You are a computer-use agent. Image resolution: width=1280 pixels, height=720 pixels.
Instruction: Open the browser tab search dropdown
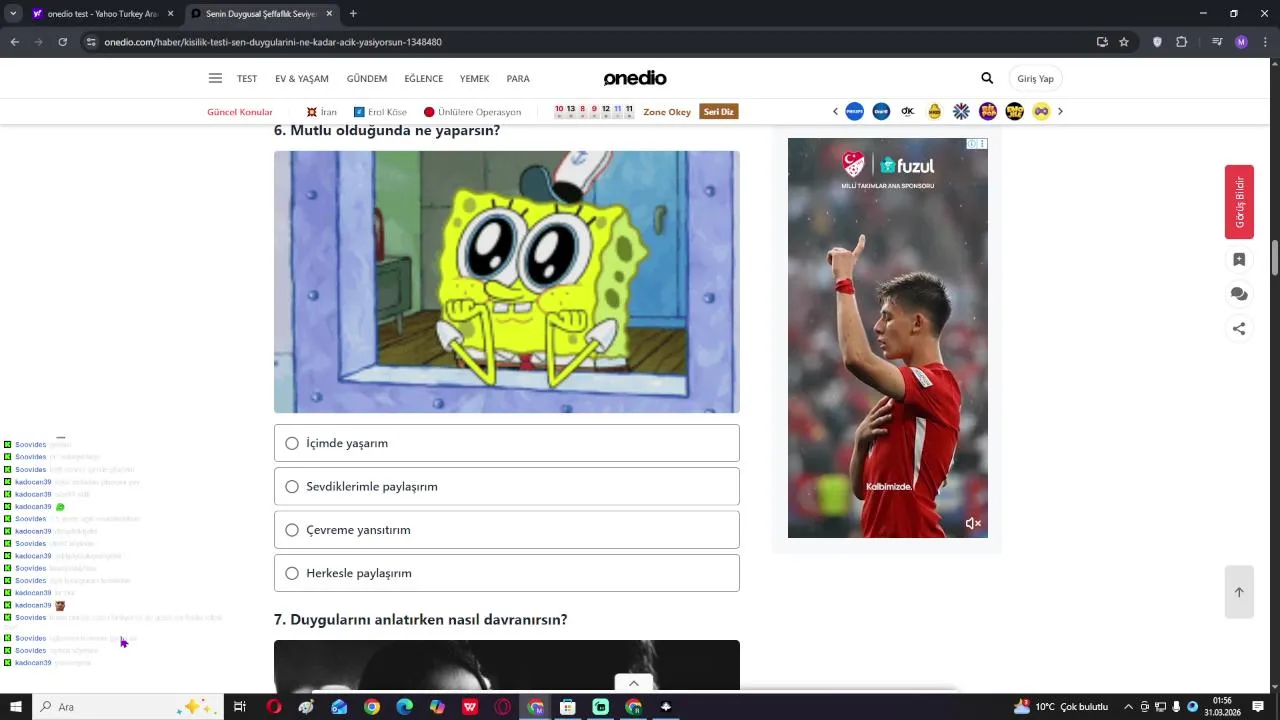[x=13, y=14]
